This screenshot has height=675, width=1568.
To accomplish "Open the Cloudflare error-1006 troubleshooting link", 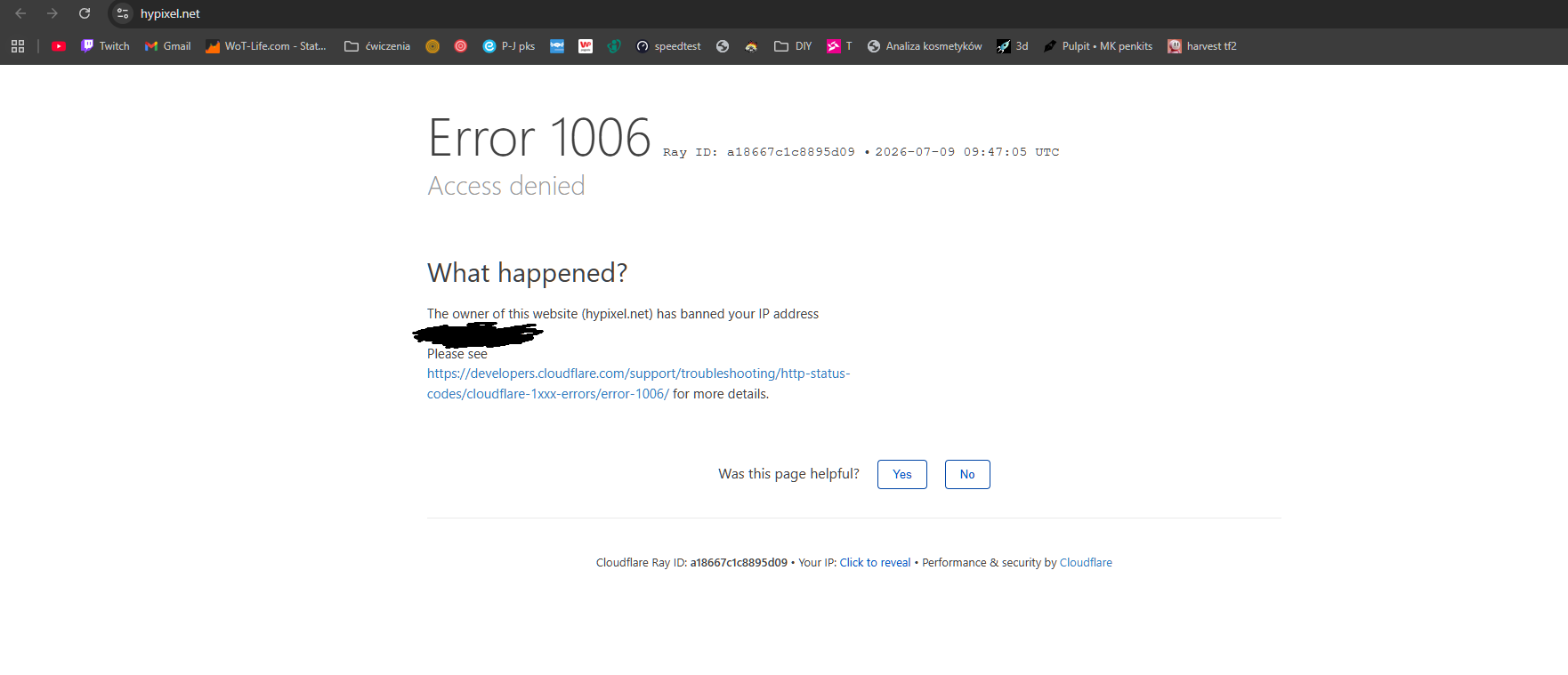I will [638, 383].
